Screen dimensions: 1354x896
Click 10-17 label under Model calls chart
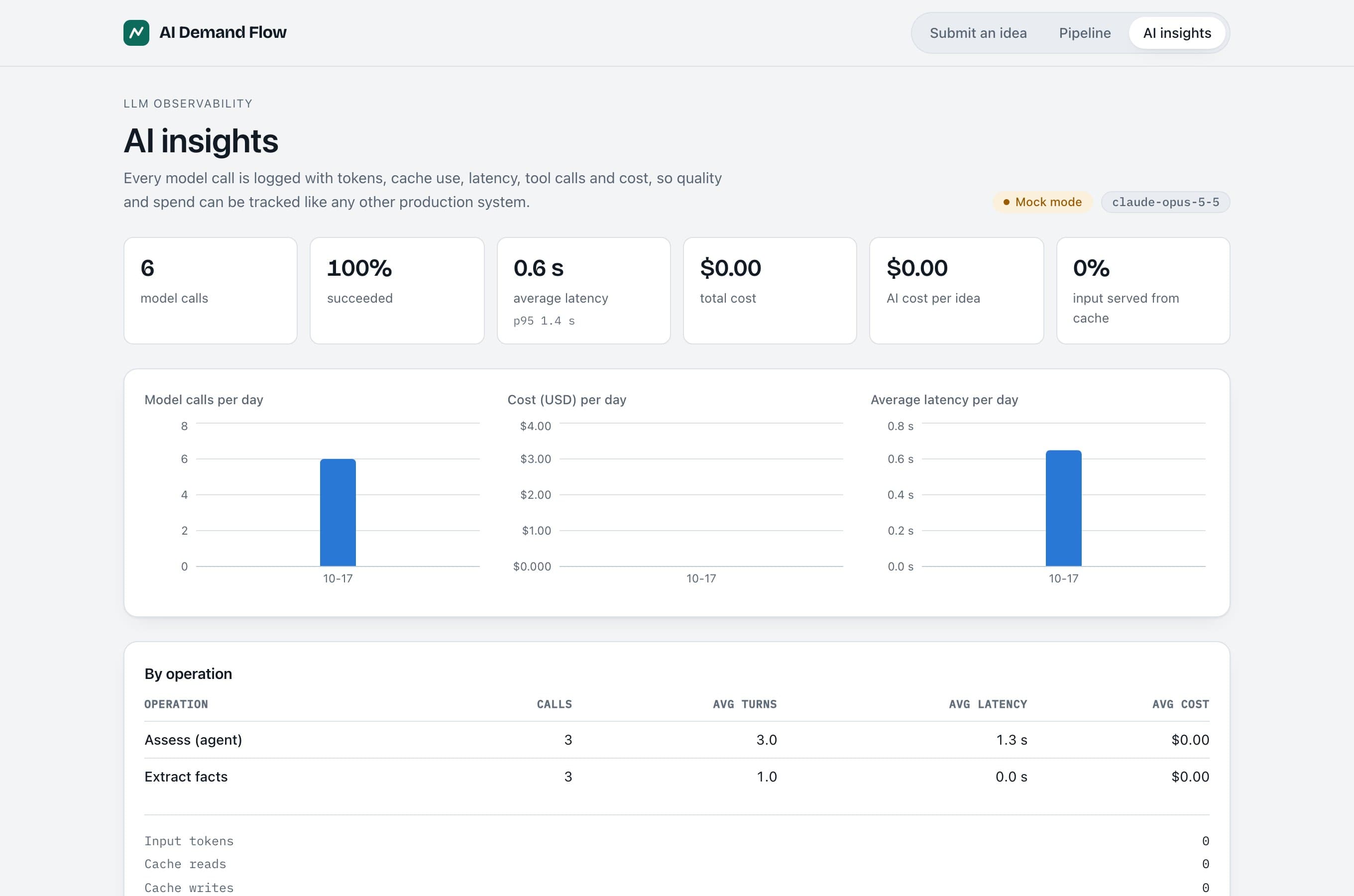tap(338, 578)
